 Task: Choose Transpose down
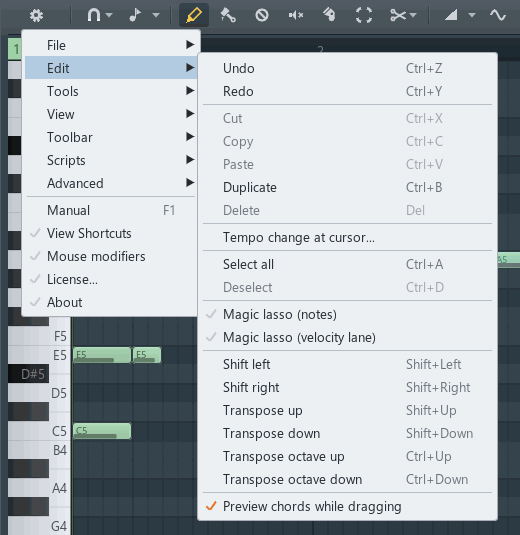[x=347, y=433]
